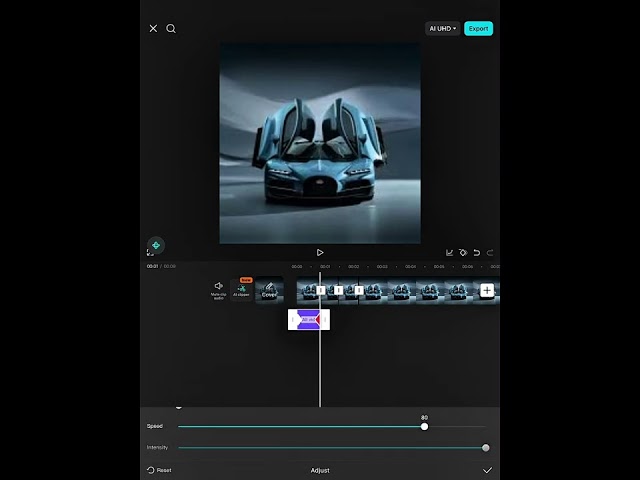Close the project with the X icon
The height and width of the screenshot is (480, 640).
pyautogui.click(x=153, y=28)
